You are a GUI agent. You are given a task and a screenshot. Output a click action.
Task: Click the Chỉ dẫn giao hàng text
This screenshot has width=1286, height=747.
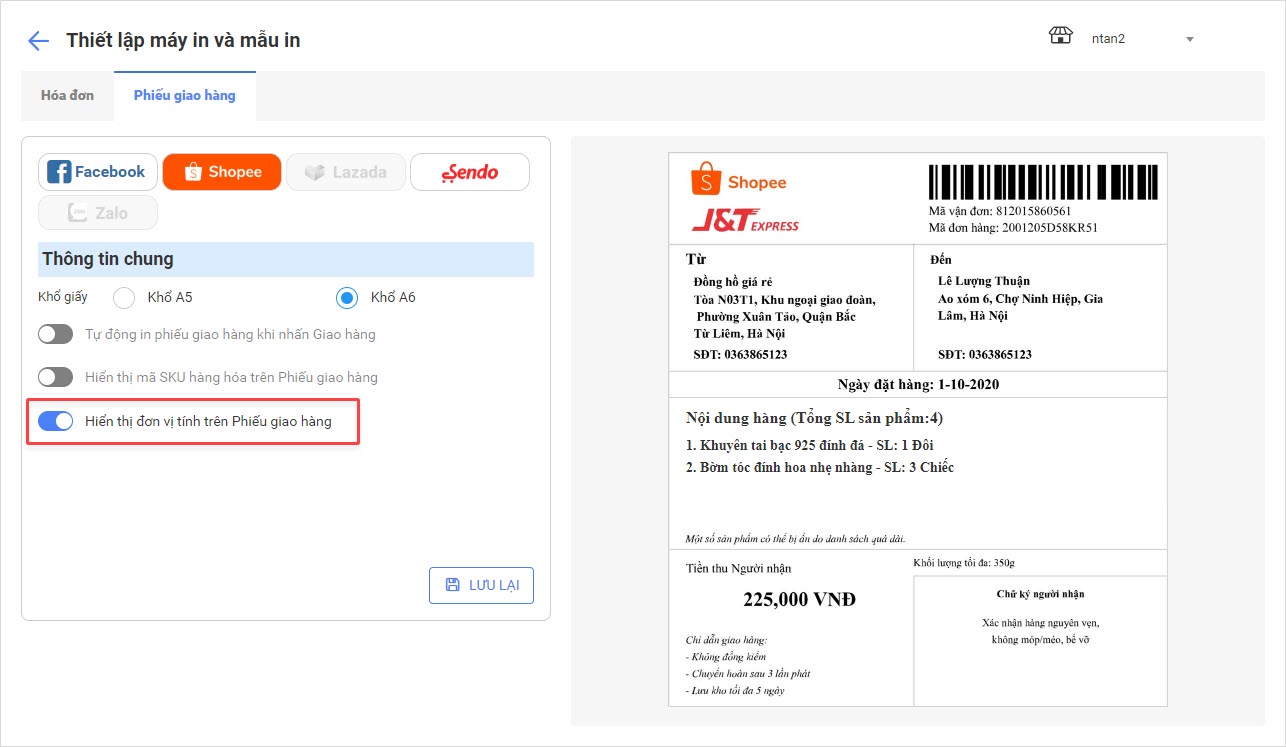pyautogui.click(x=726, y=640)
